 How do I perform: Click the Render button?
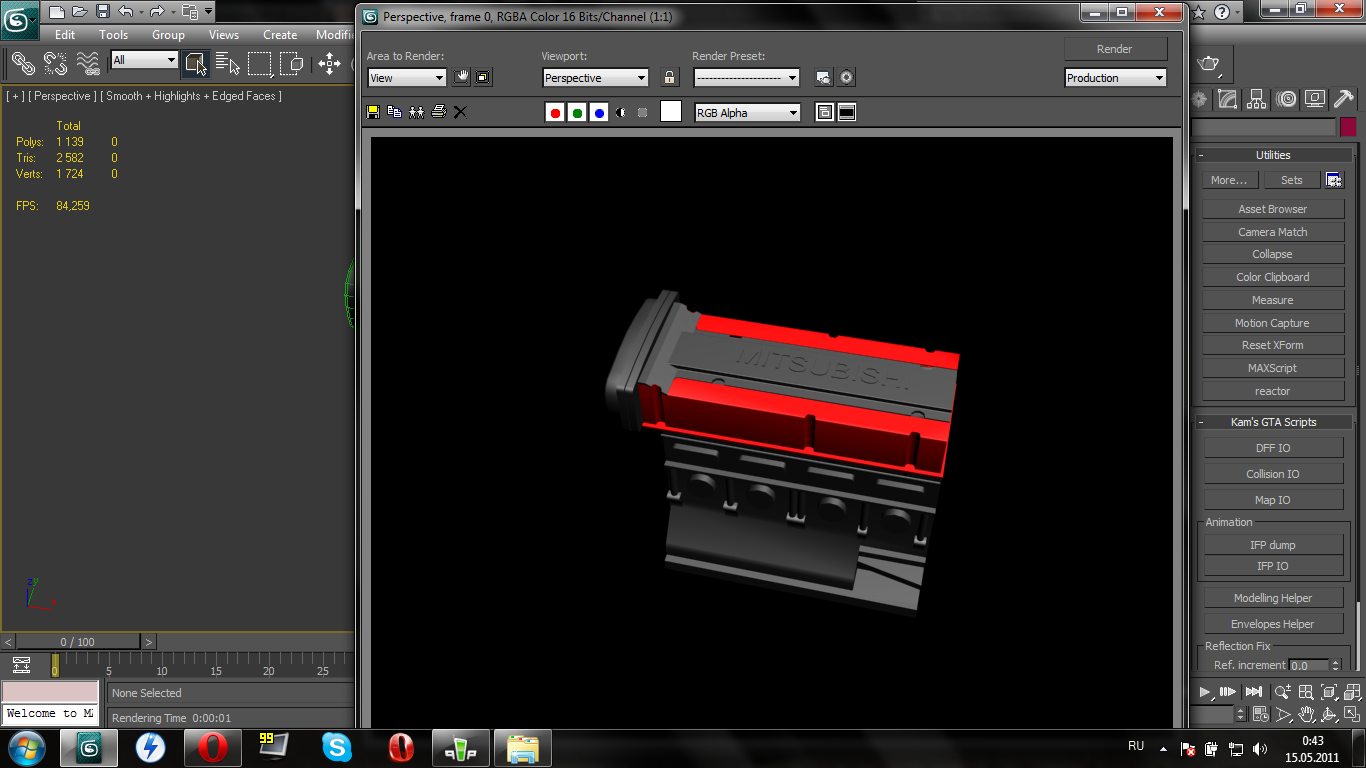[1115, 49]
